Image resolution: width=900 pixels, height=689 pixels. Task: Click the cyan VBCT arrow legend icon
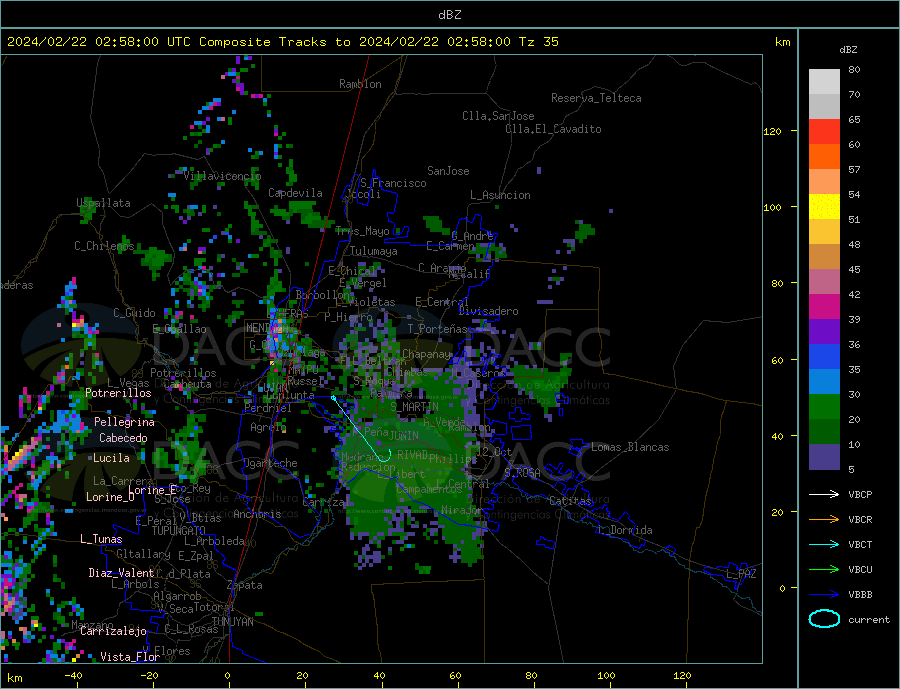click(x=824, y=544)
